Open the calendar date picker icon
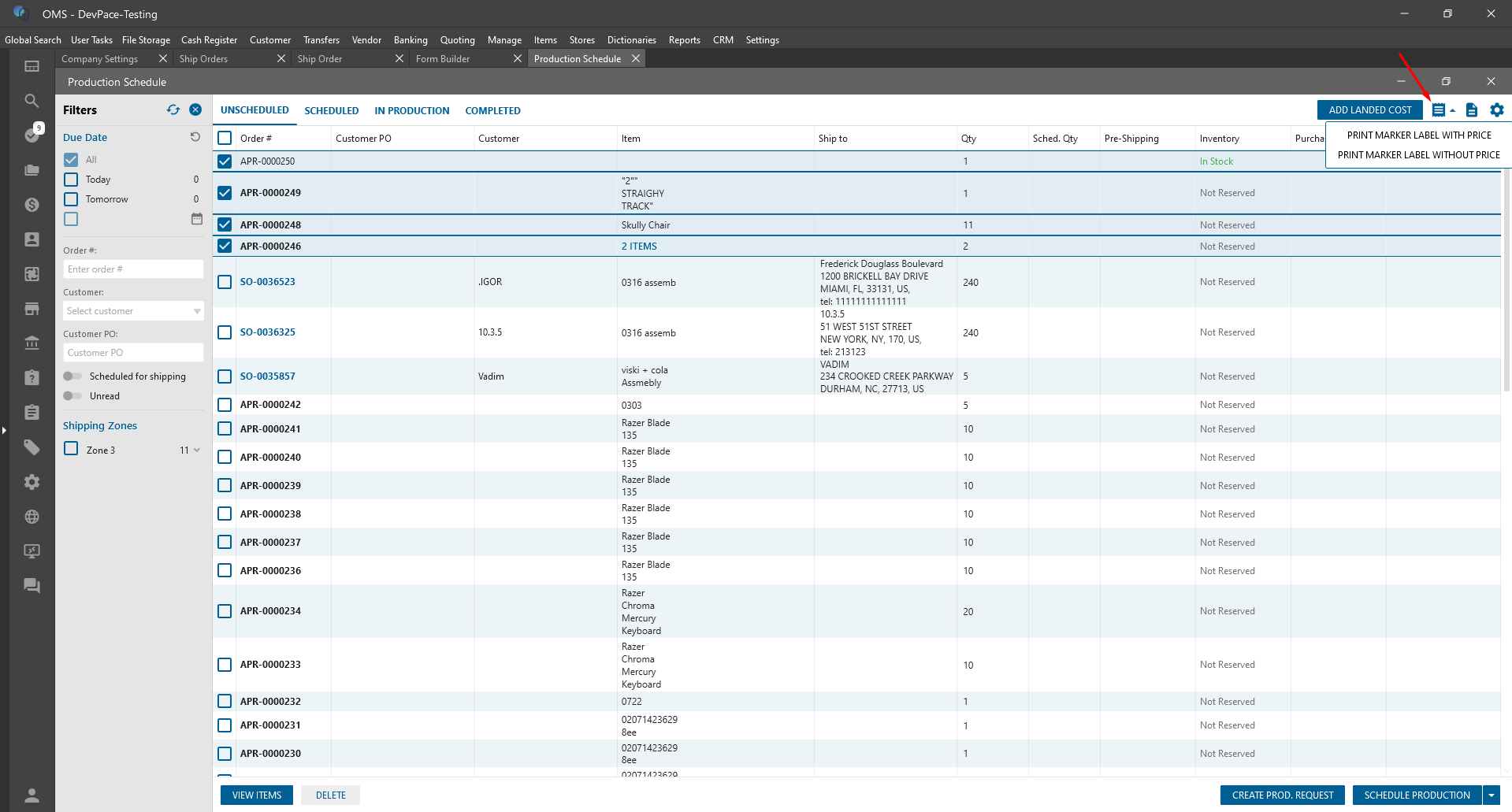This screenshot has width=1512, height=812. pyautogui.click(x=197, y=219)
